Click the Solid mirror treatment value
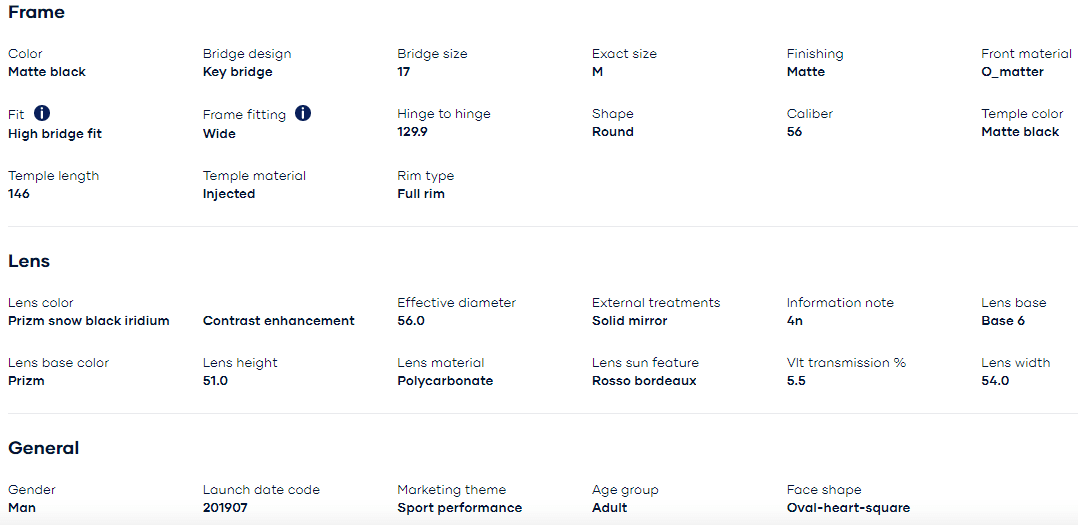Screen dimensions: 1078x525 (x=629, y=321)
